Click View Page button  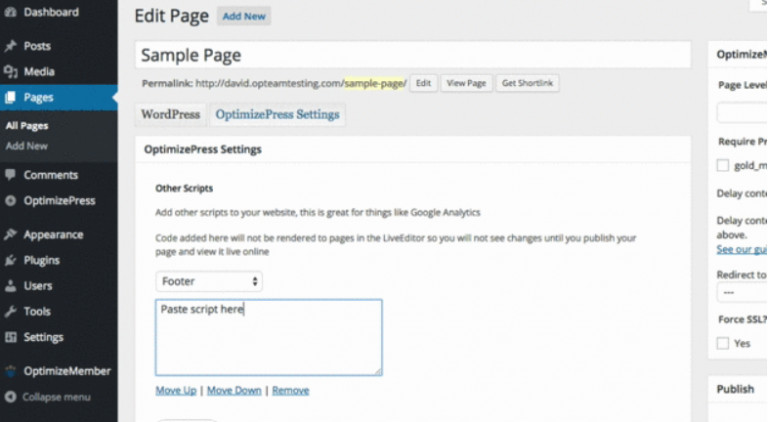coord(466,83)
